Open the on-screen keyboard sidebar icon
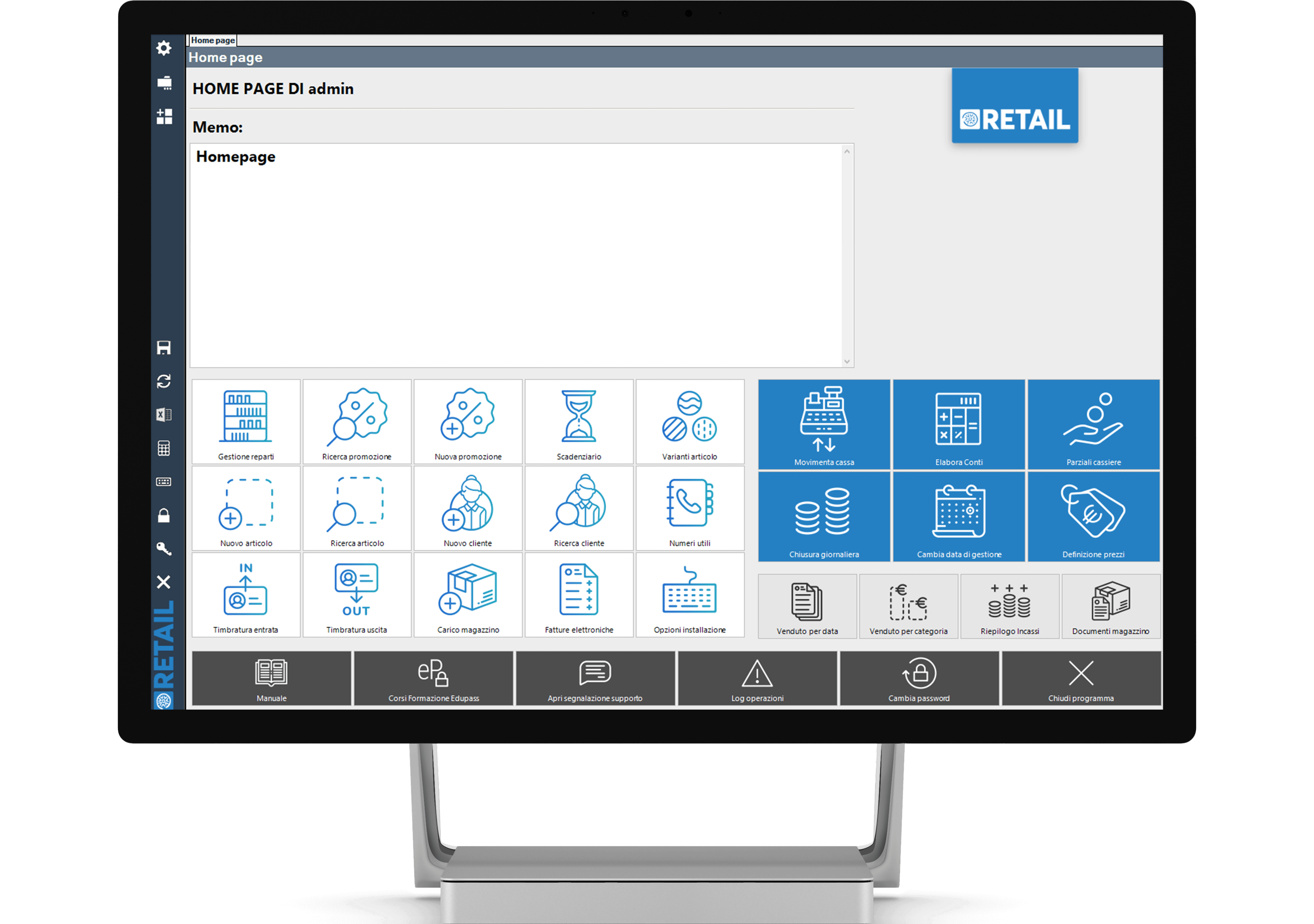The image size is (1314, 924). click(x=164, y=482)
